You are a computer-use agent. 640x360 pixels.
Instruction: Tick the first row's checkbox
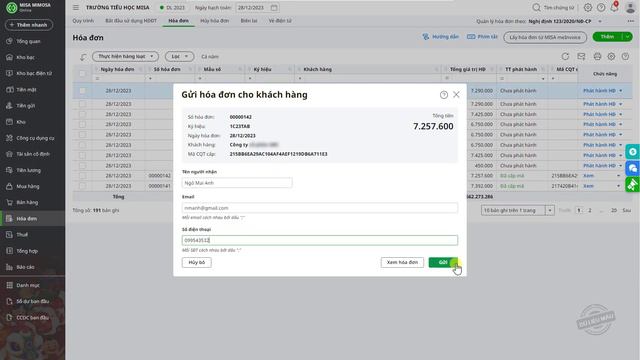click(x=82, y=91)
